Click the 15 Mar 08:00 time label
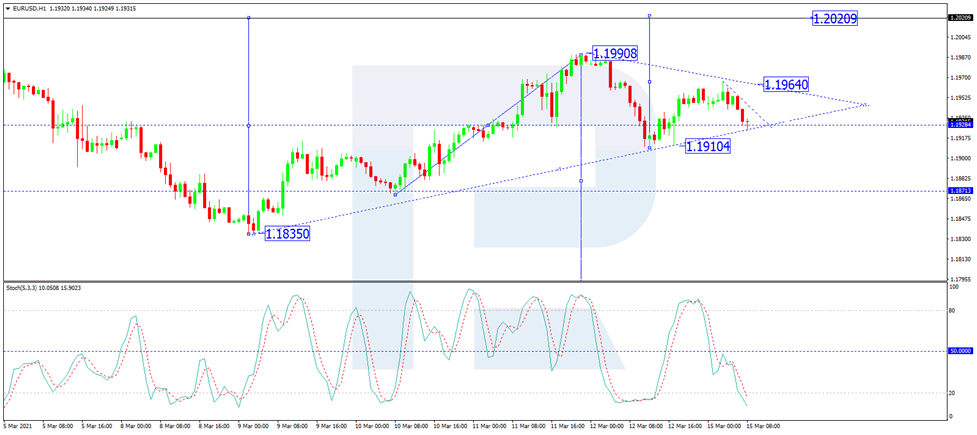This screenshot has width=977, height=435. coord(764,426)
